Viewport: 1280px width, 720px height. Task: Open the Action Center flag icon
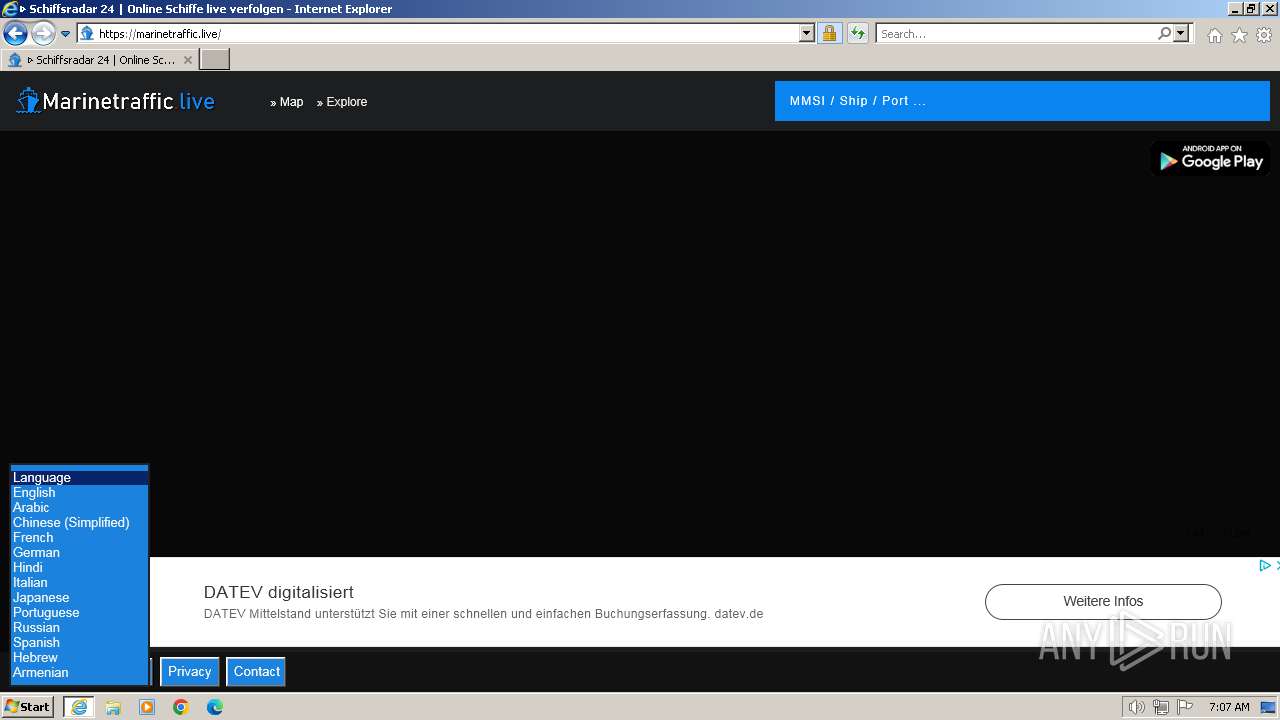[1185, 707]
